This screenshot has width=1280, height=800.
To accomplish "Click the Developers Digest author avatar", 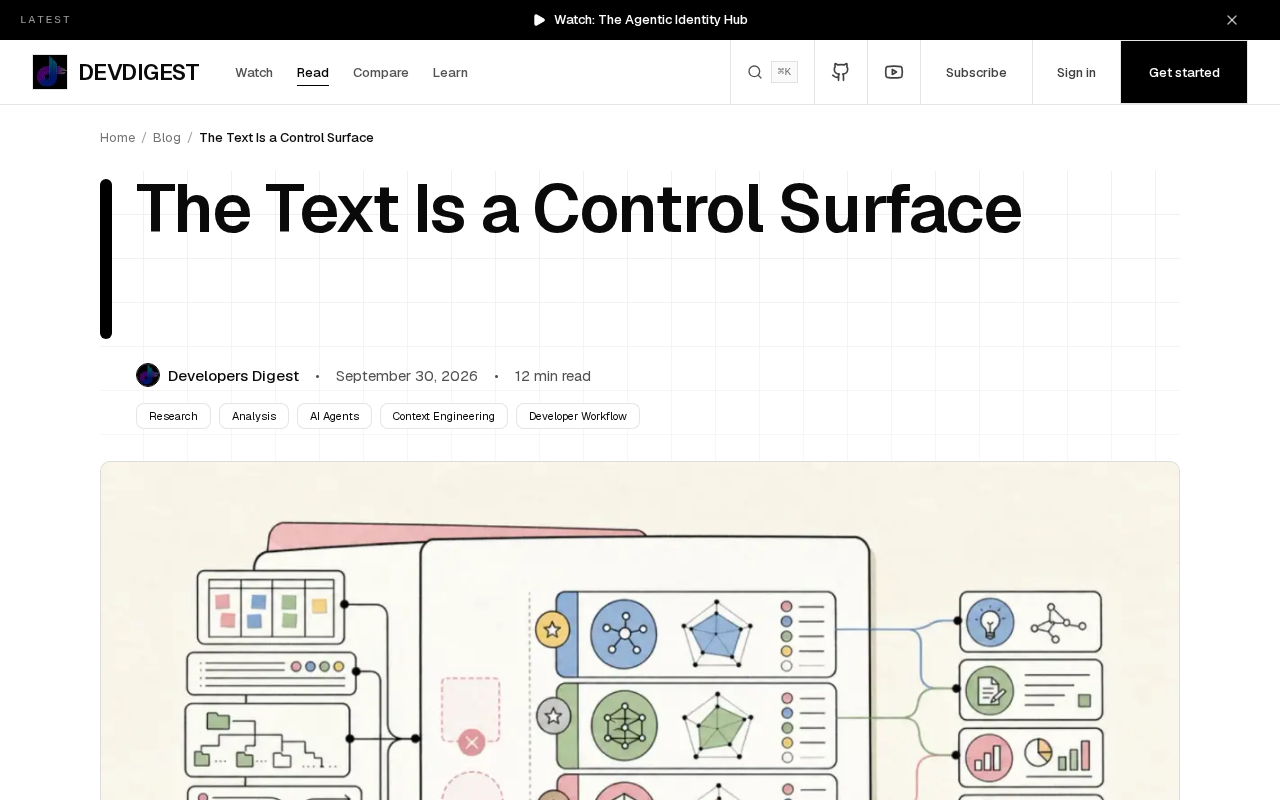I will pyautogui.click(x=148, y=375).
